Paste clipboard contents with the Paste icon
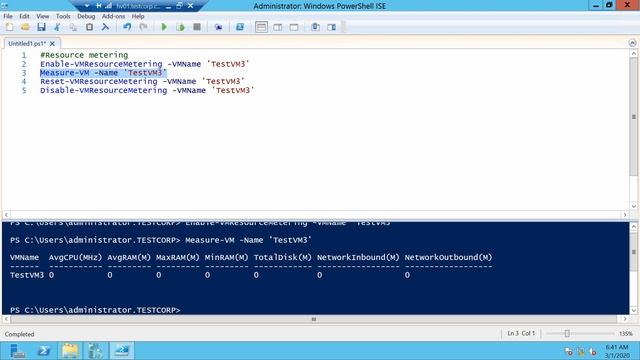 click(x=89, y=27)
